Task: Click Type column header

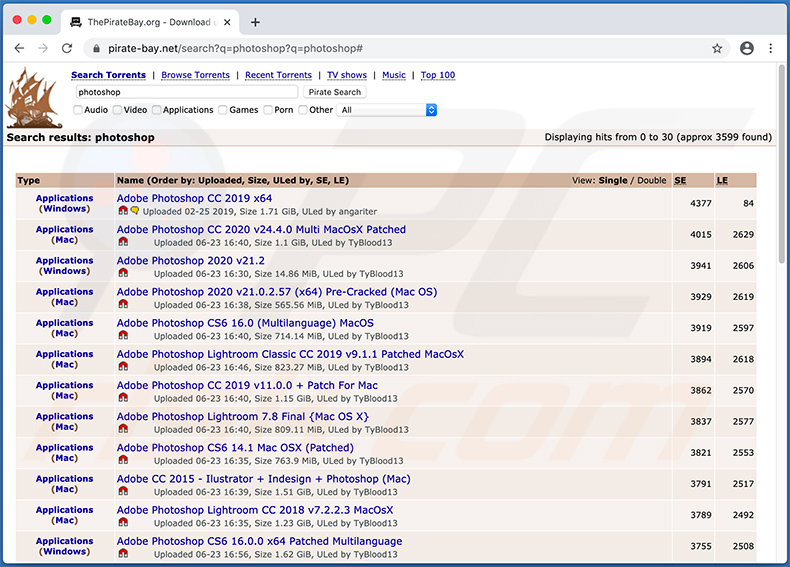Action: [x=29, y=180]
